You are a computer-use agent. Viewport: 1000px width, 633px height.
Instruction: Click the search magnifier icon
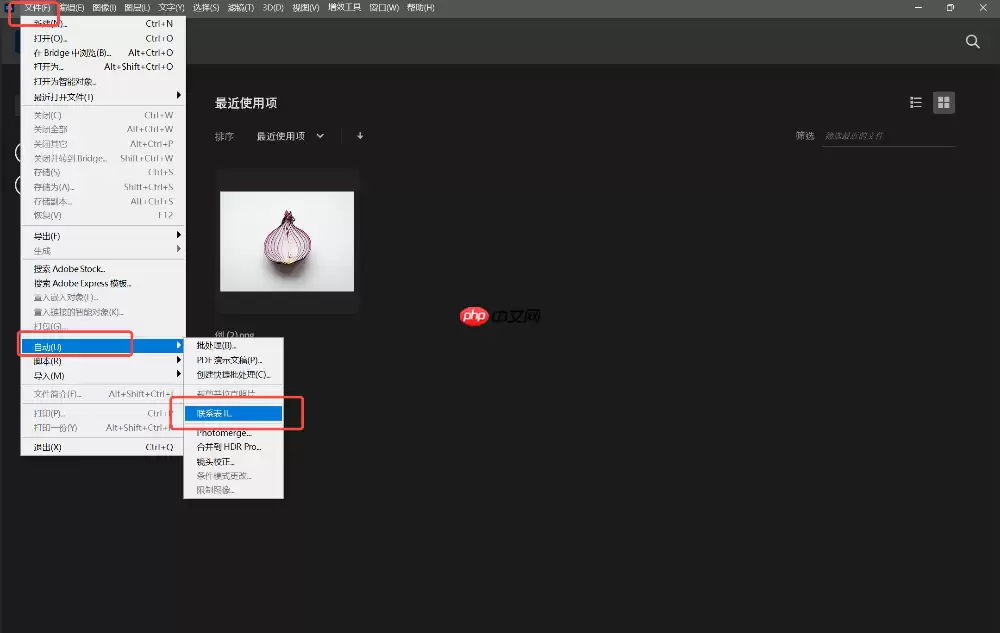click(971, 42)
